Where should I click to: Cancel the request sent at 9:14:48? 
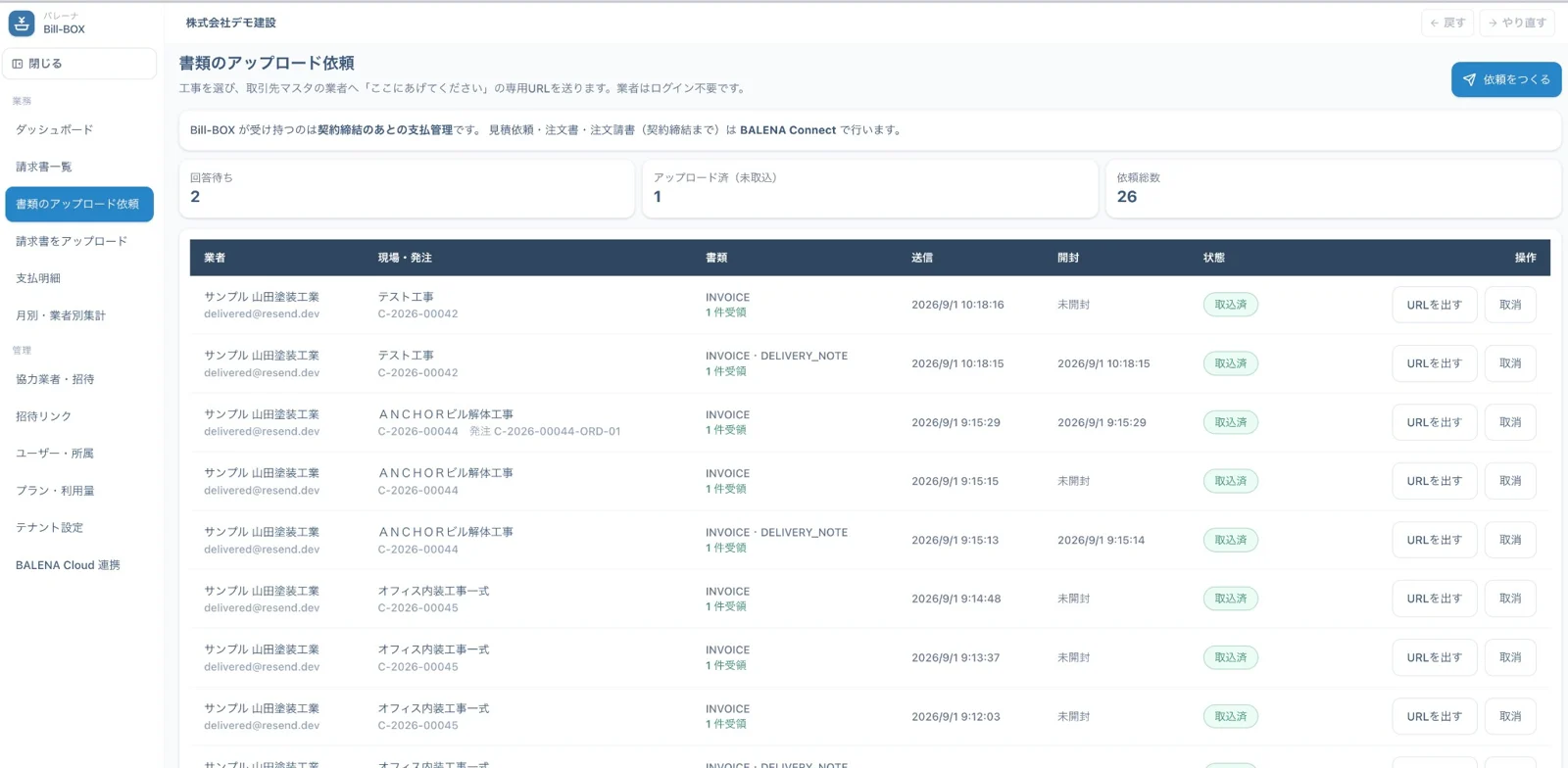tap(1510, 599)
